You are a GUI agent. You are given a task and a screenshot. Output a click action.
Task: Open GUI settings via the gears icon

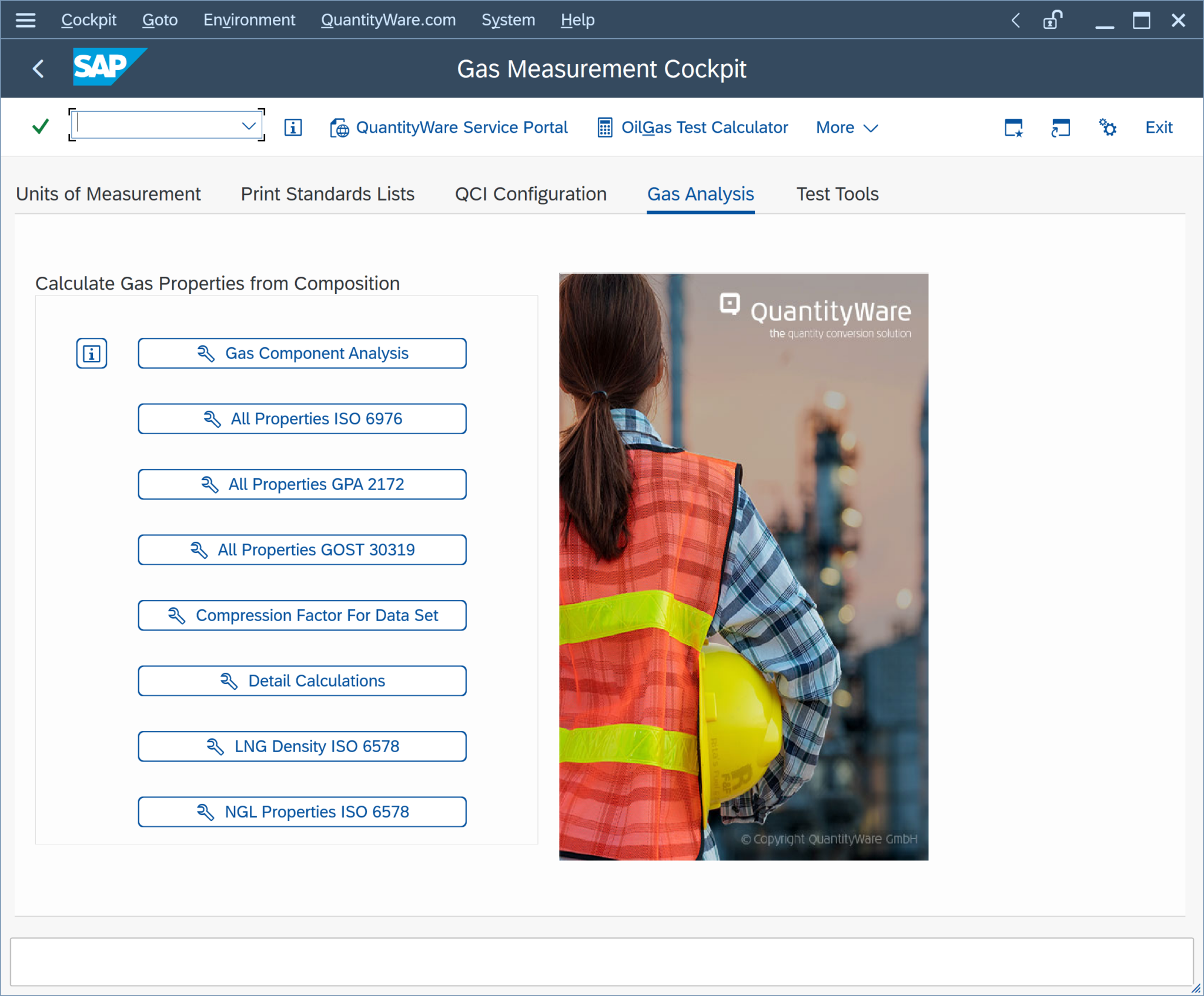[x=1108, y=127]
